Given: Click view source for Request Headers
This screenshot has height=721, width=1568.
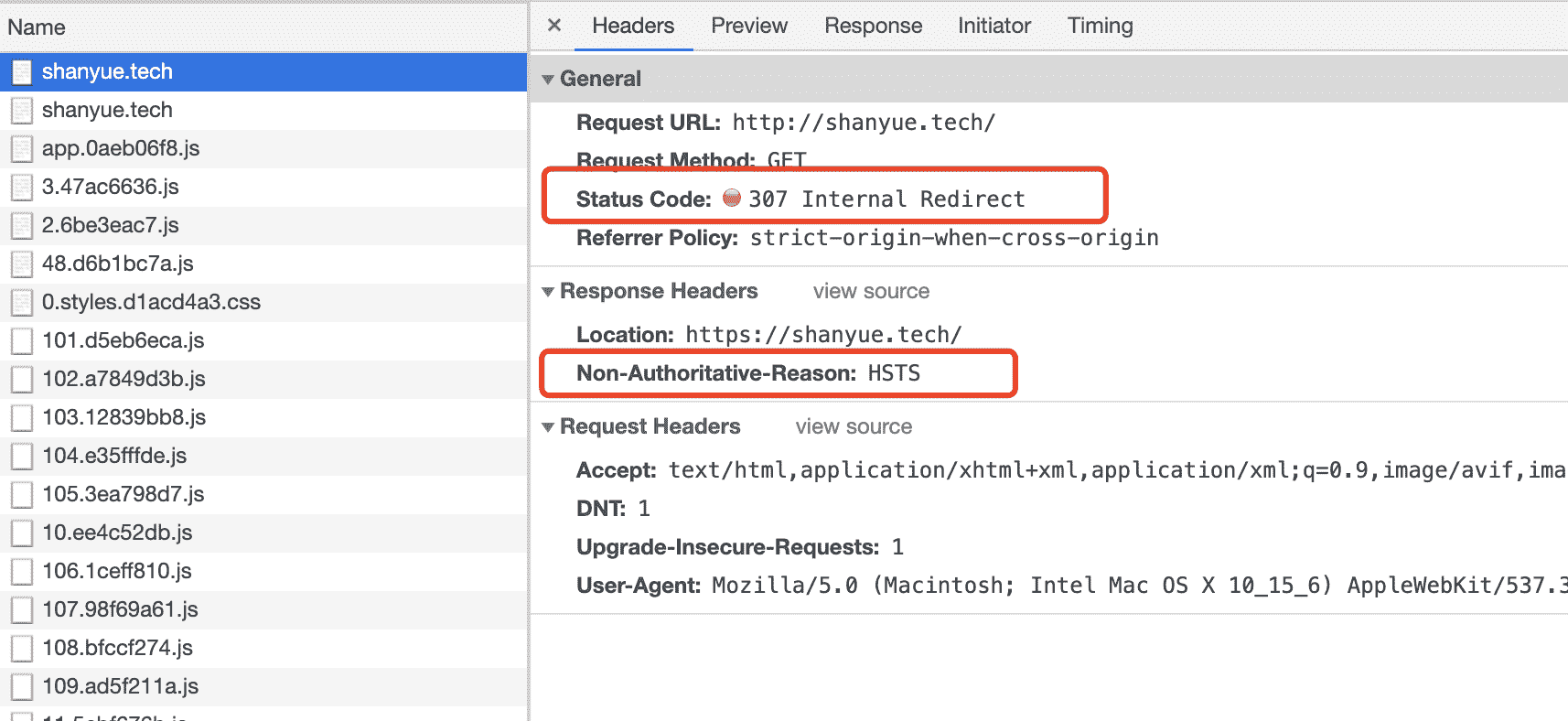Looking at the screenshot, I should [854, 426].
